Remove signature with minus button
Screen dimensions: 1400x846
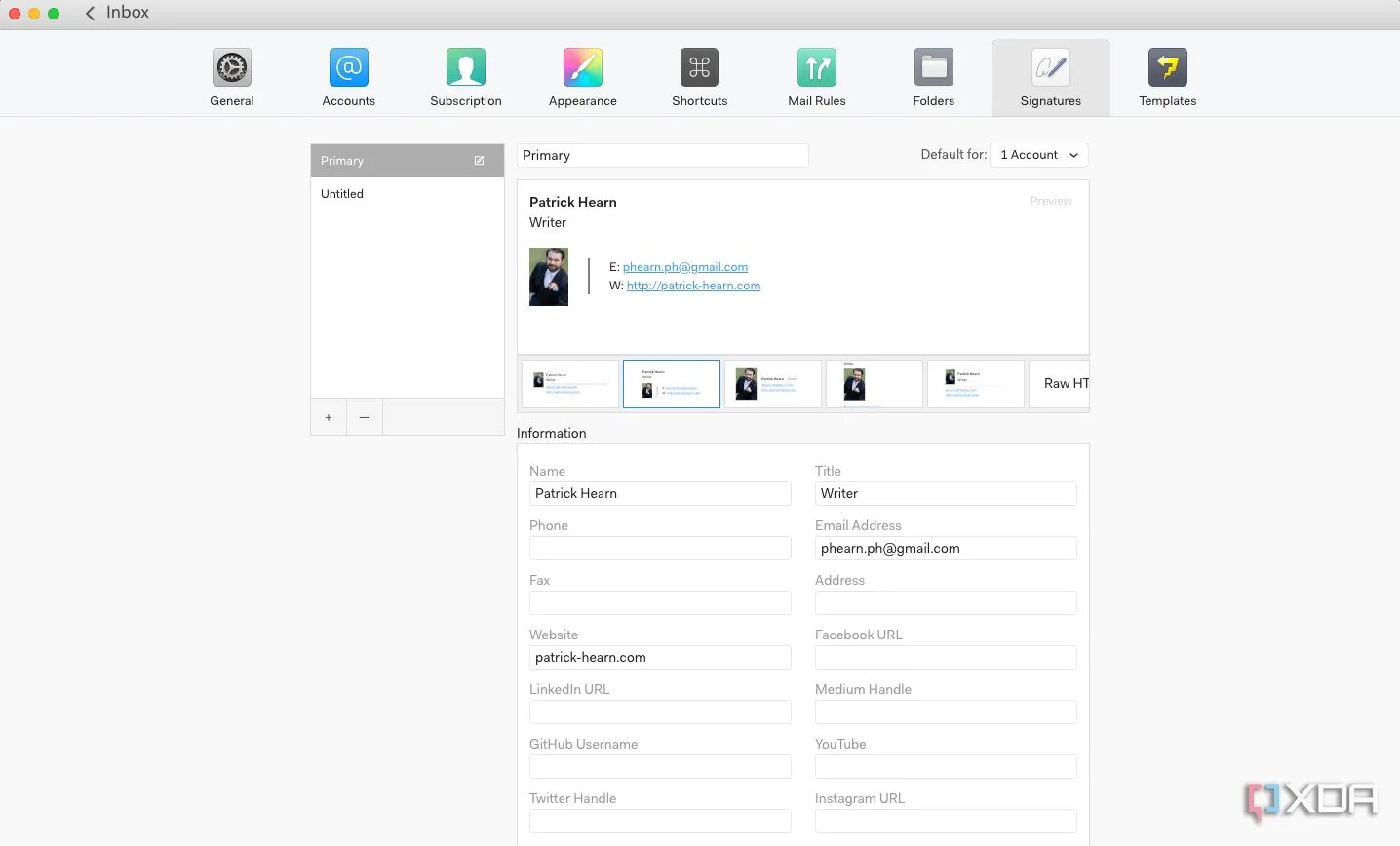[365, 417]
